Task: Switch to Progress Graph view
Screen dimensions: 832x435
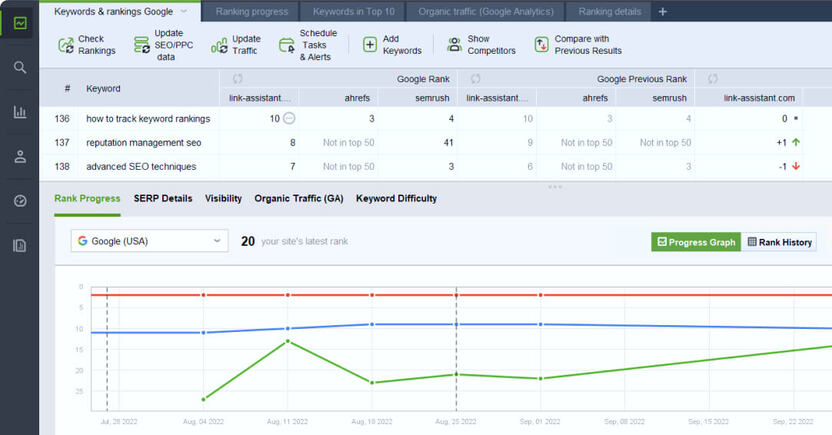Action: (694, 242)
